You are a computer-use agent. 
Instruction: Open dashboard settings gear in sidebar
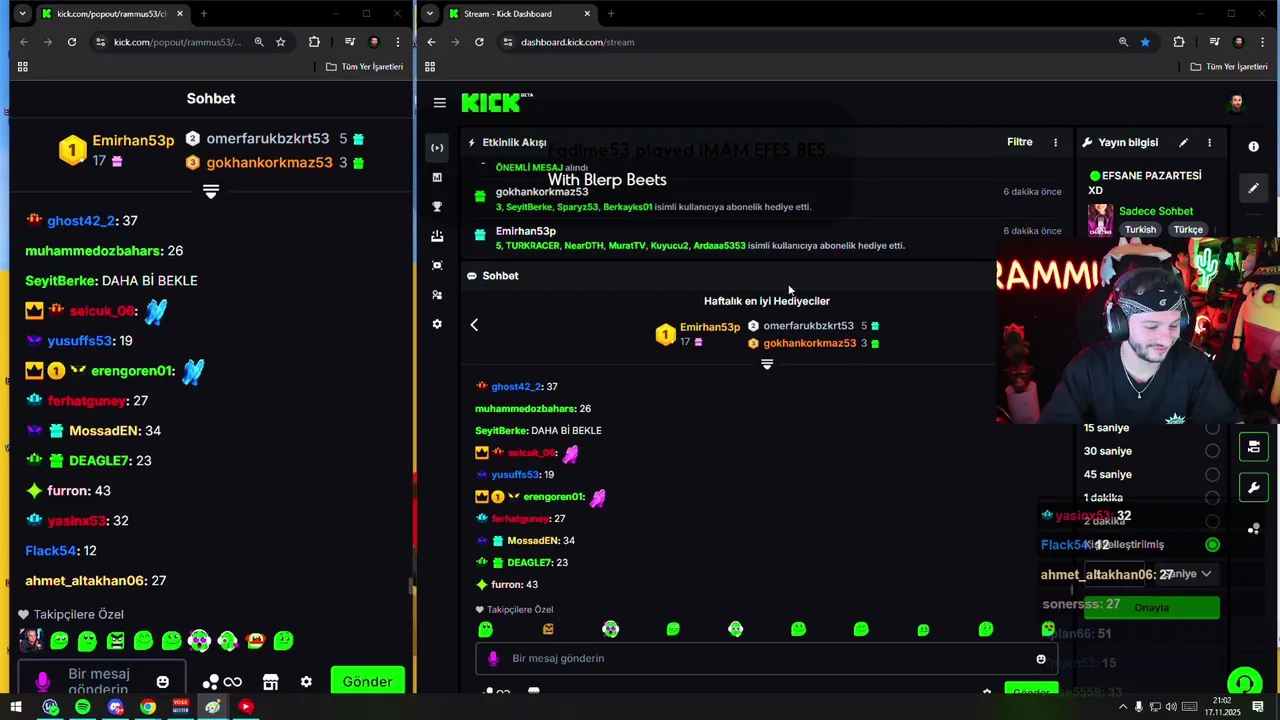pos(437,324)
